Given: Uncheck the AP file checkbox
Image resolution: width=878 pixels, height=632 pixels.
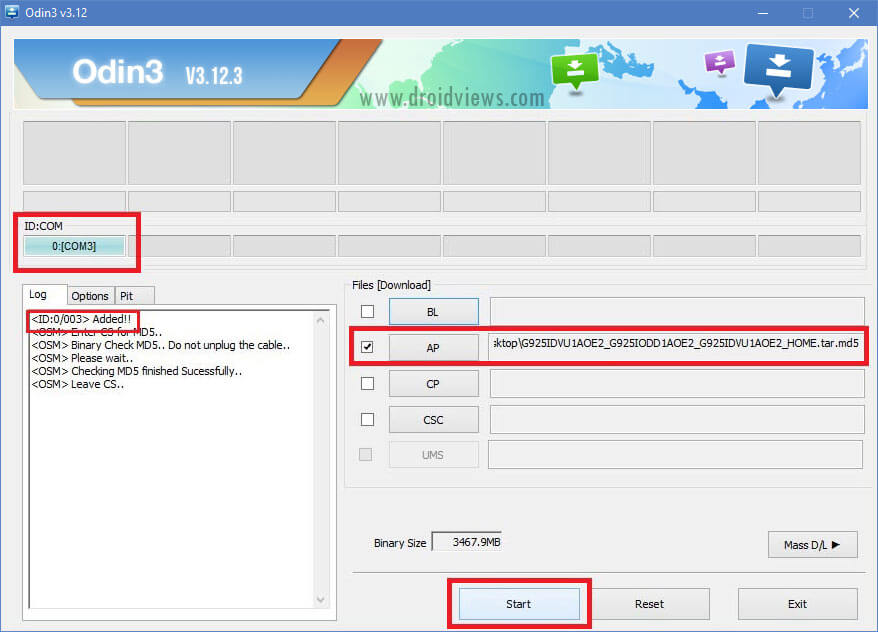Looking at the screenshot, I should (x=367, y=347).
